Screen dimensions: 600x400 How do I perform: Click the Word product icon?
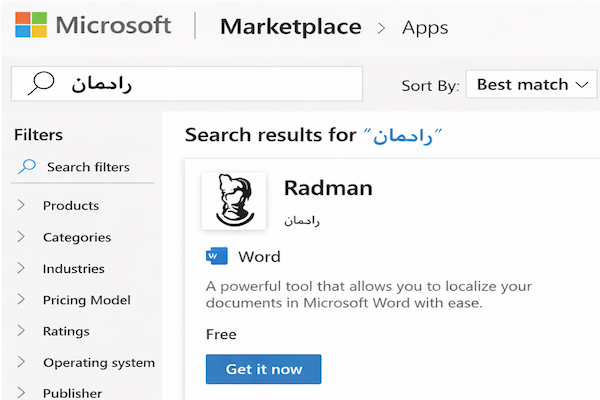pos(217,256)
